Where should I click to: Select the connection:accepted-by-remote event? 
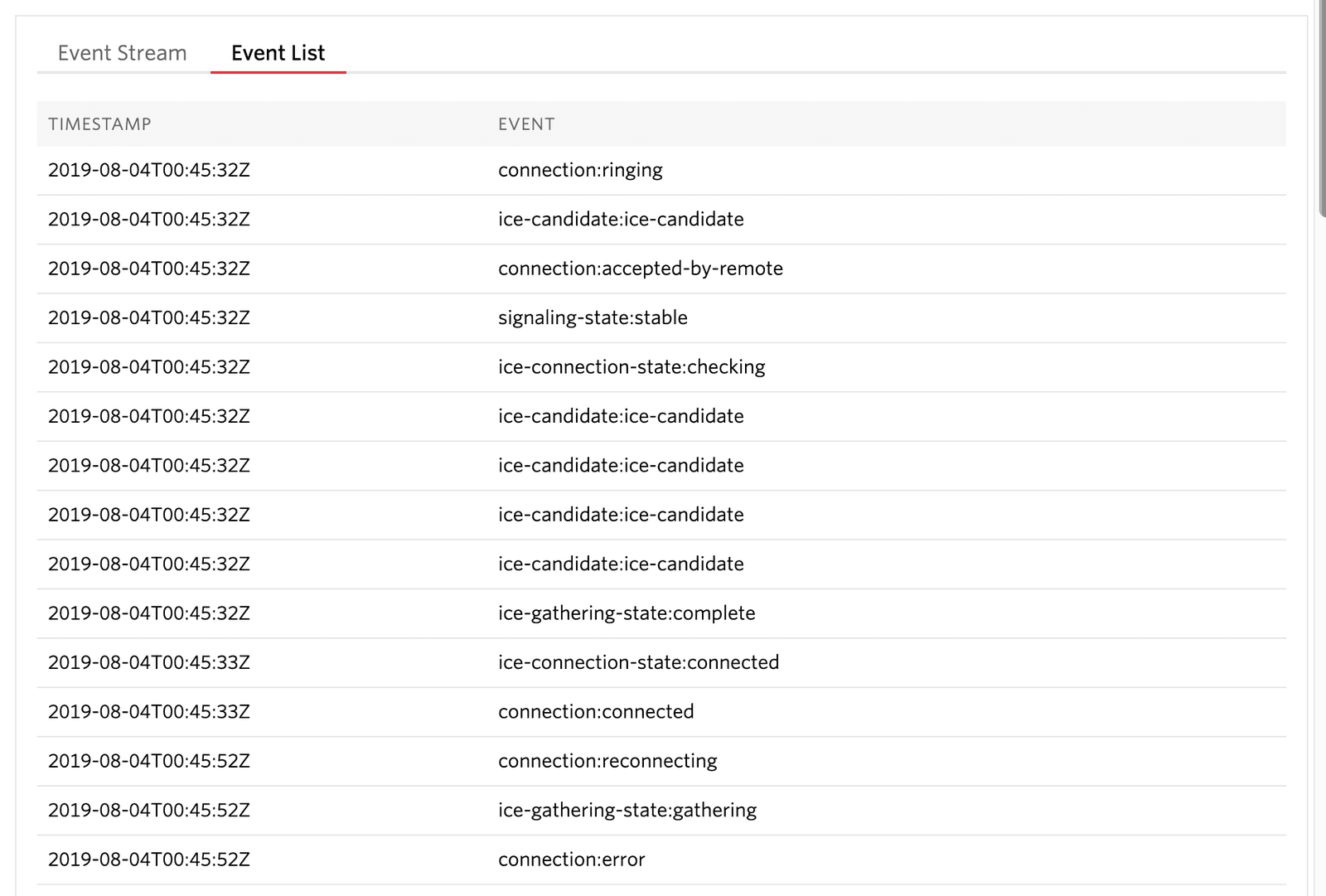(x=641, y=268)
